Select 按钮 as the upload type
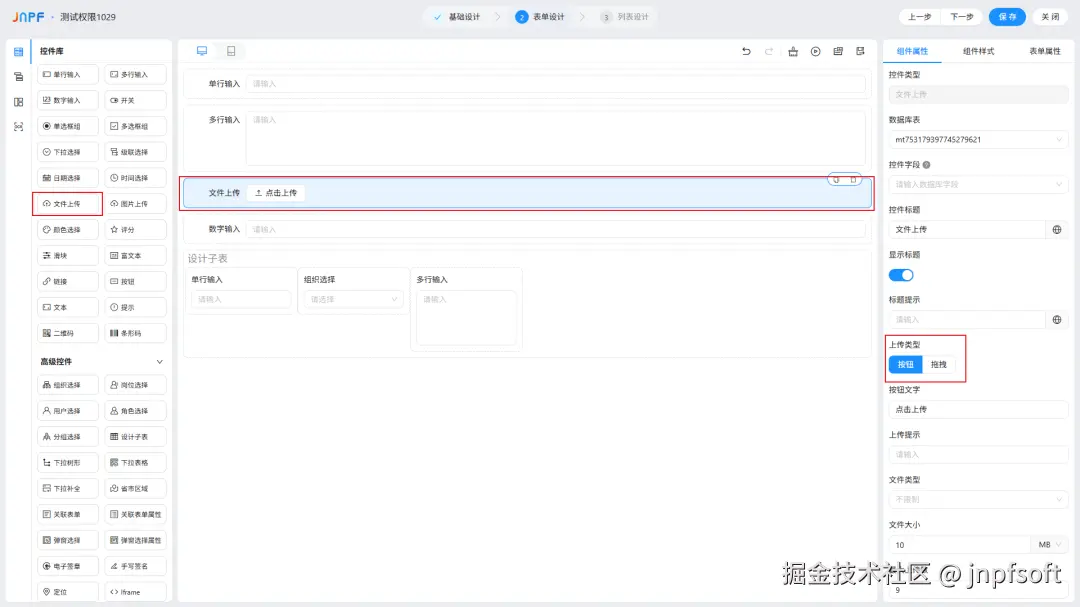The width and height of the screenshot is (1080, 607). (x=905, y=364)
